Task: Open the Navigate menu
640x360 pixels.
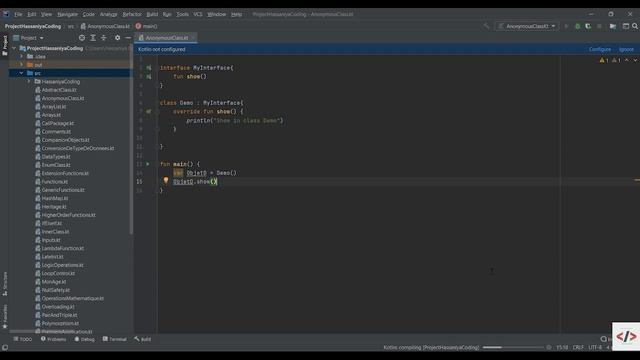Action: (67, 14)
